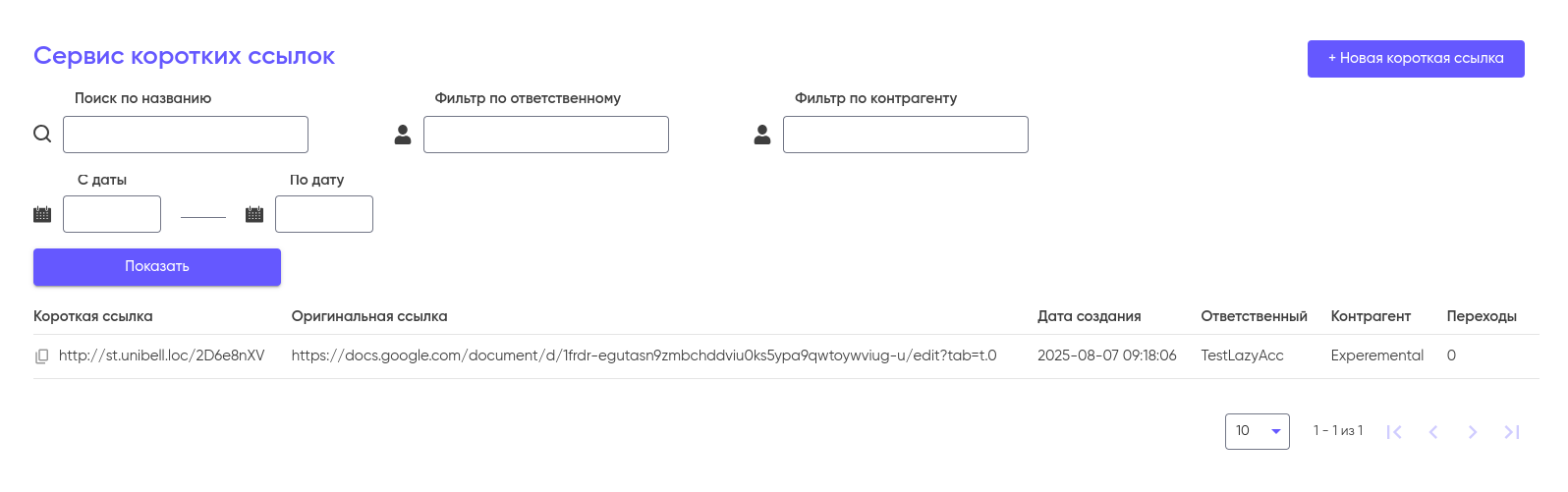Go to the previous page of results
This screenshot has height=492, width=1568.
coord(1433,432)
